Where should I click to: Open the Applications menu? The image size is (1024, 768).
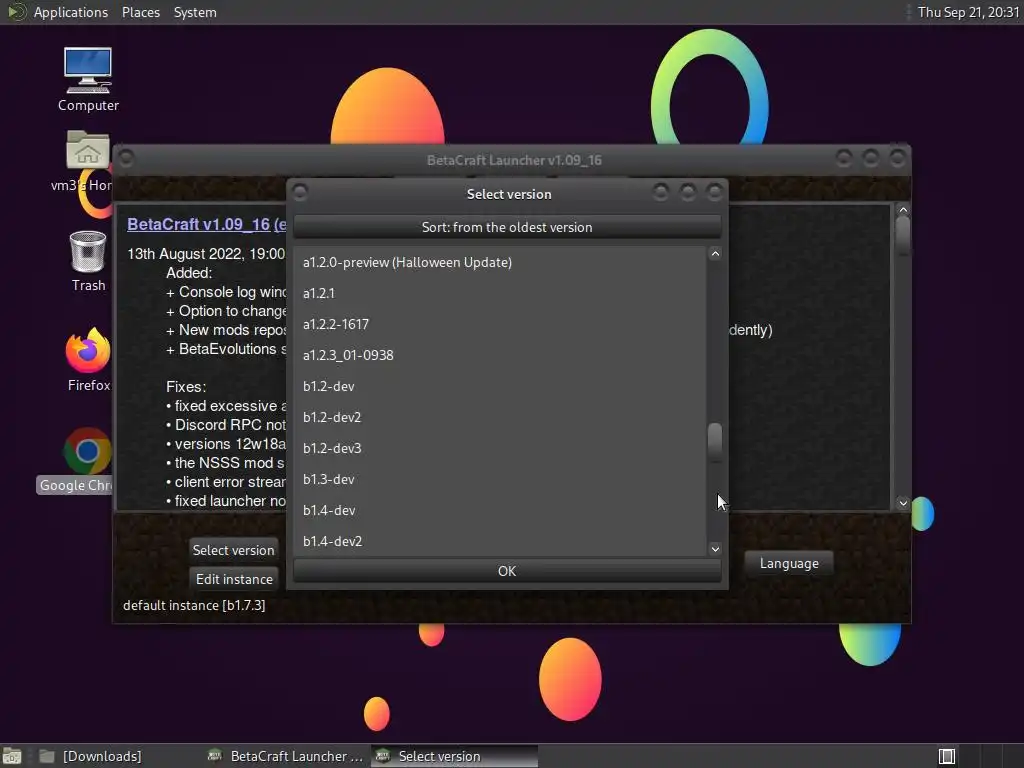coord(71,12)
